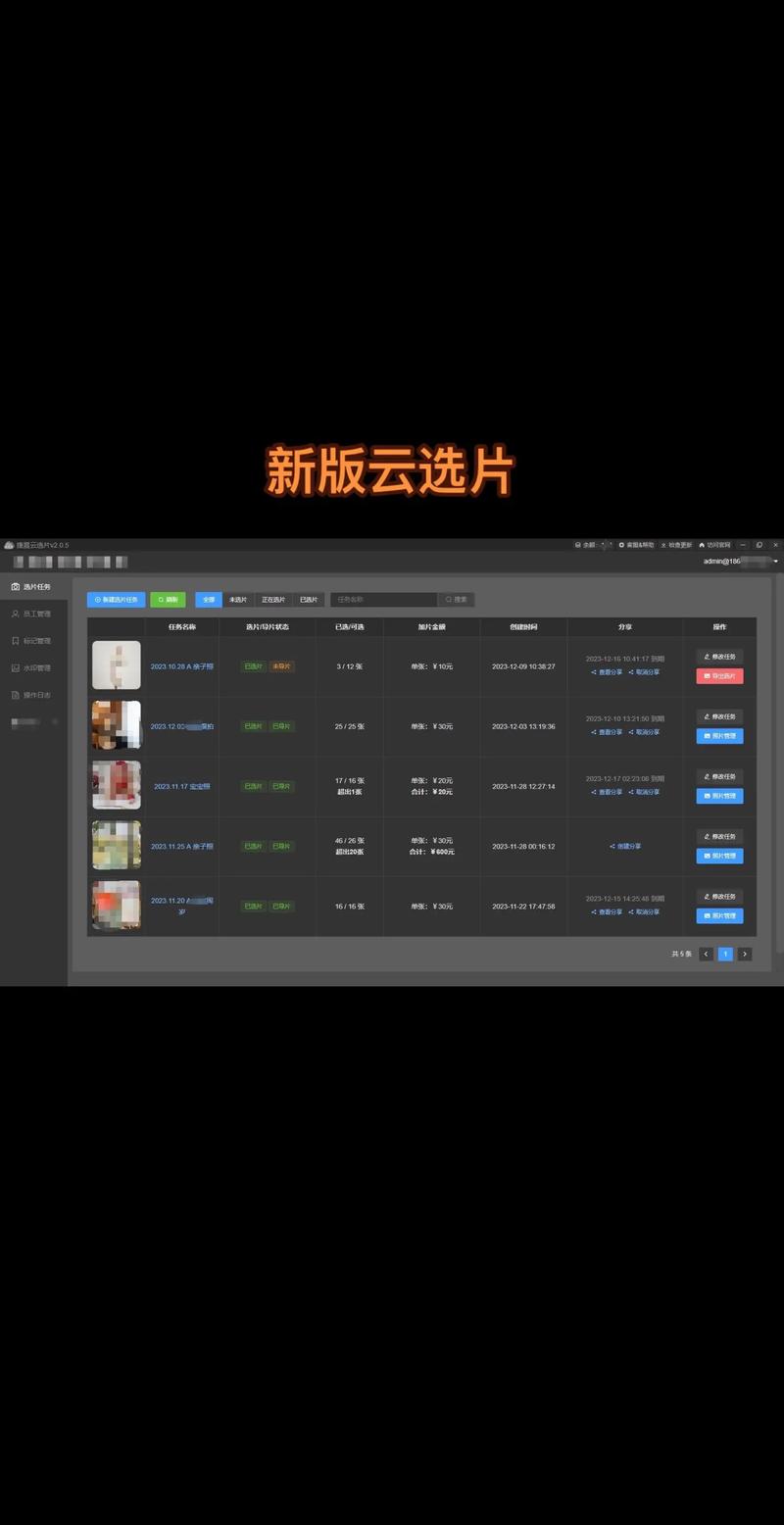784x1525 pixels.
Task: View 操作日志 from the sidebar
Action: pyautogui.click(x=34, y=695)
